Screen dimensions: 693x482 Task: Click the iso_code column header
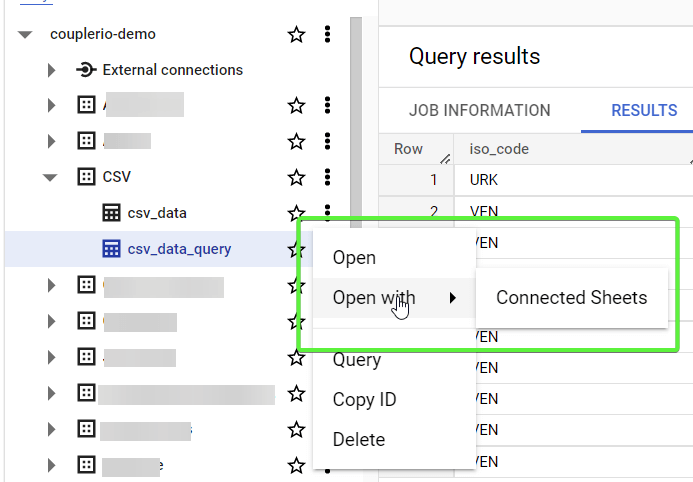pyautogui.click(x=499, y=149)
